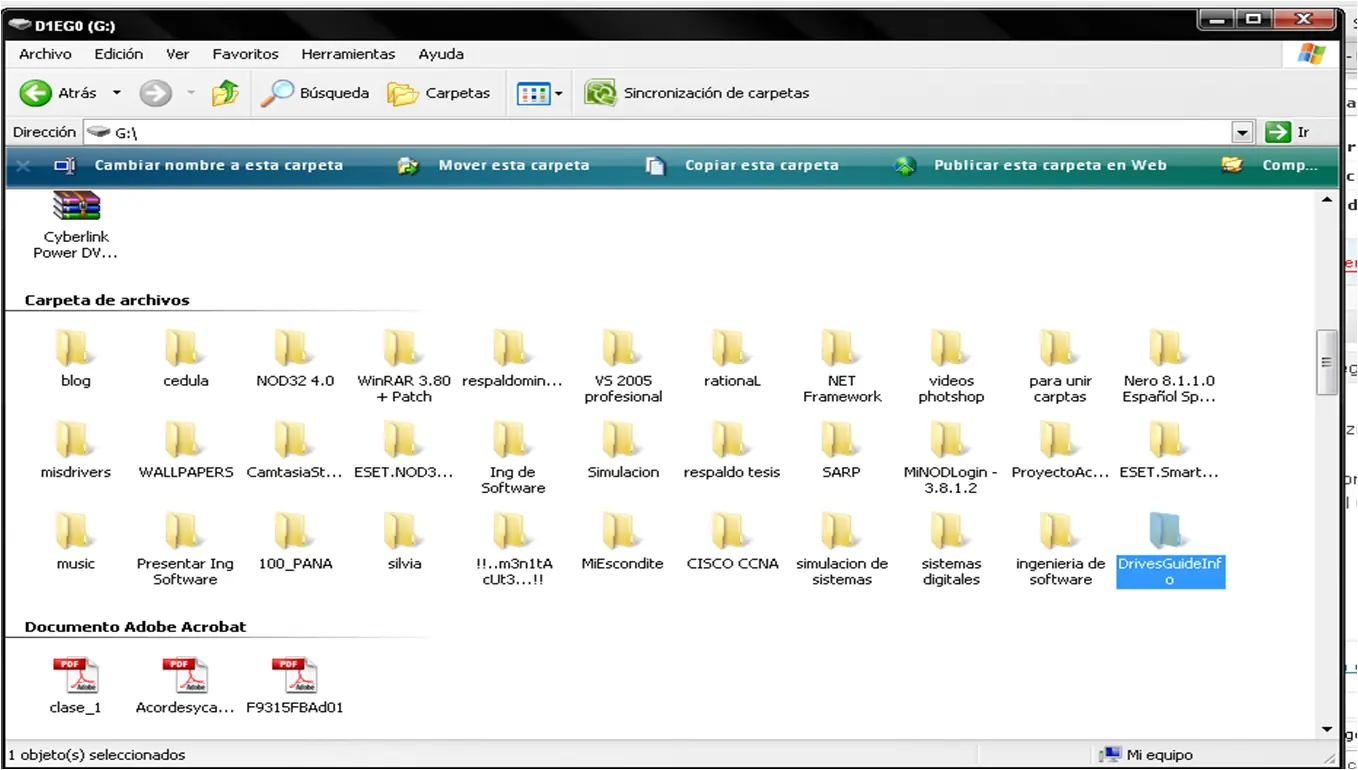1358x770 pixels.
Task: Select the sistemas digitales folder
Action: [951, 548]
